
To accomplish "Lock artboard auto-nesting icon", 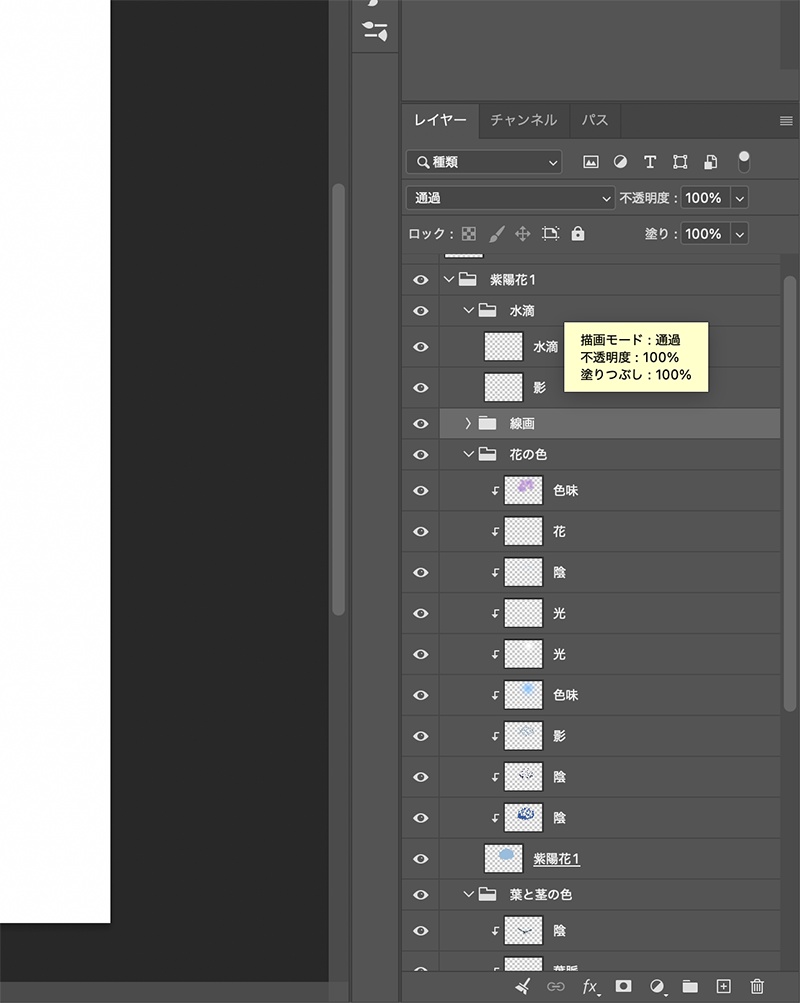I will pos(550,233).
